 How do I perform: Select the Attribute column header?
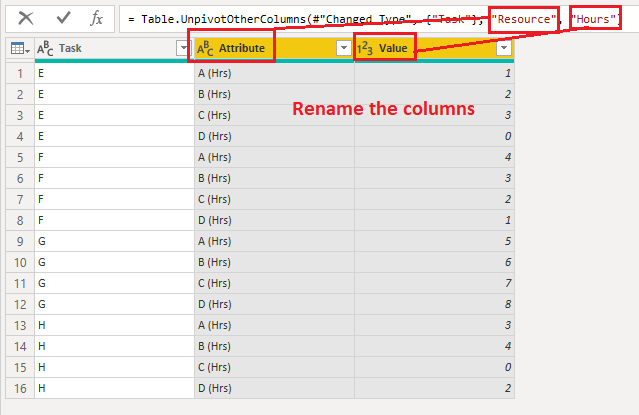pos(274,49)
